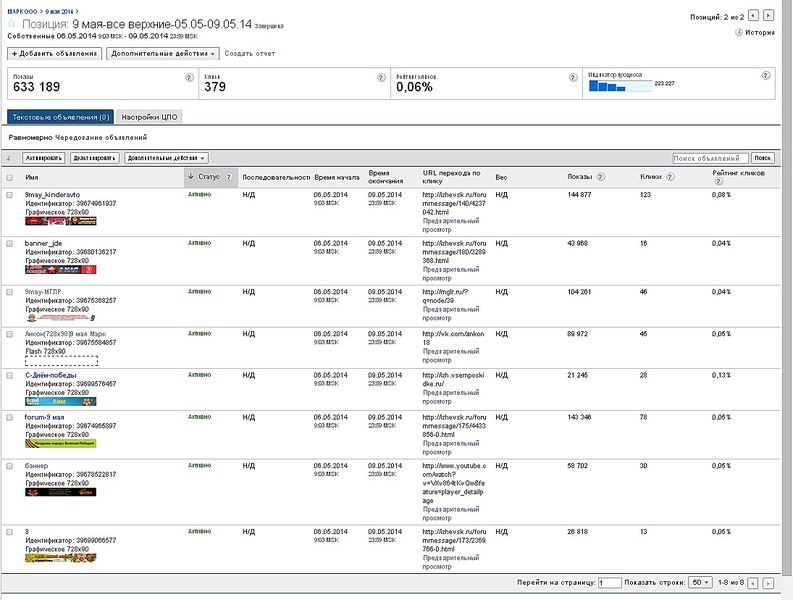Toggle select-all checkbox in table header
Viewport: 793px width, 600px height.
coord(10,178)
